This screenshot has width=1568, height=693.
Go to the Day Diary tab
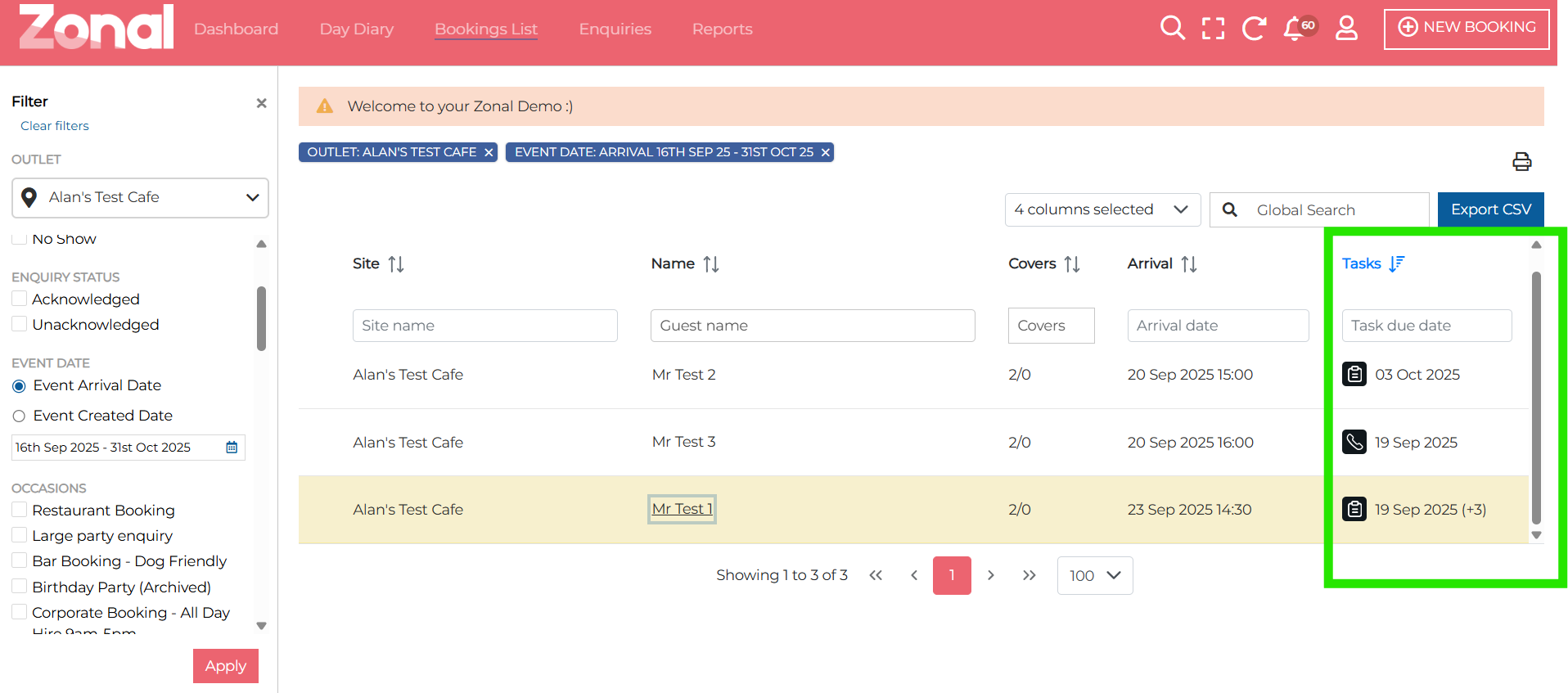[356, 29]
